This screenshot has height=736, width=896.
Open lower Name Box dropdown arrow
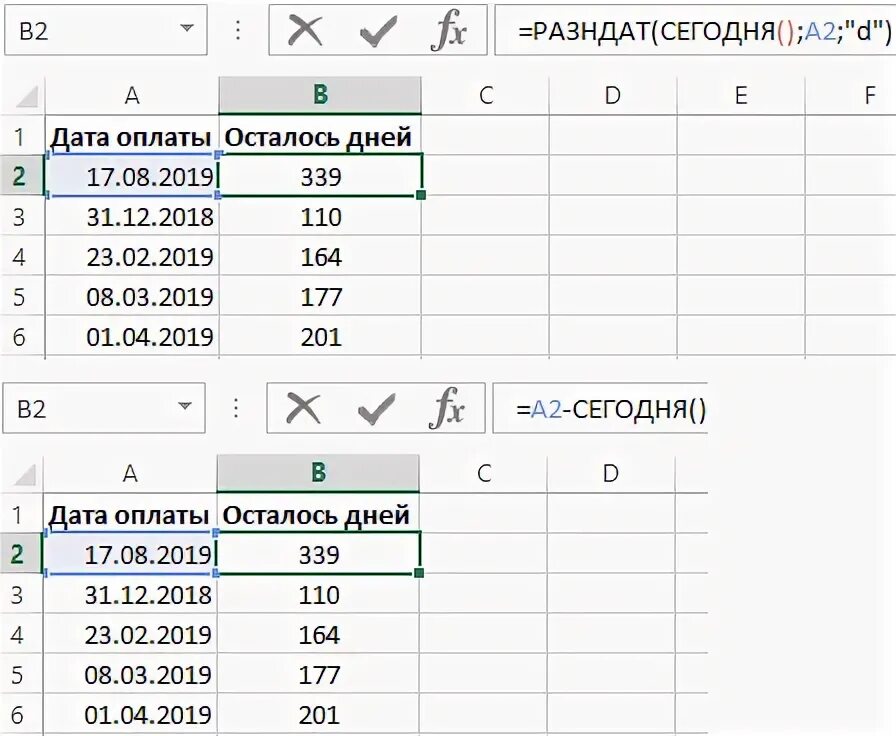(185, 406)
